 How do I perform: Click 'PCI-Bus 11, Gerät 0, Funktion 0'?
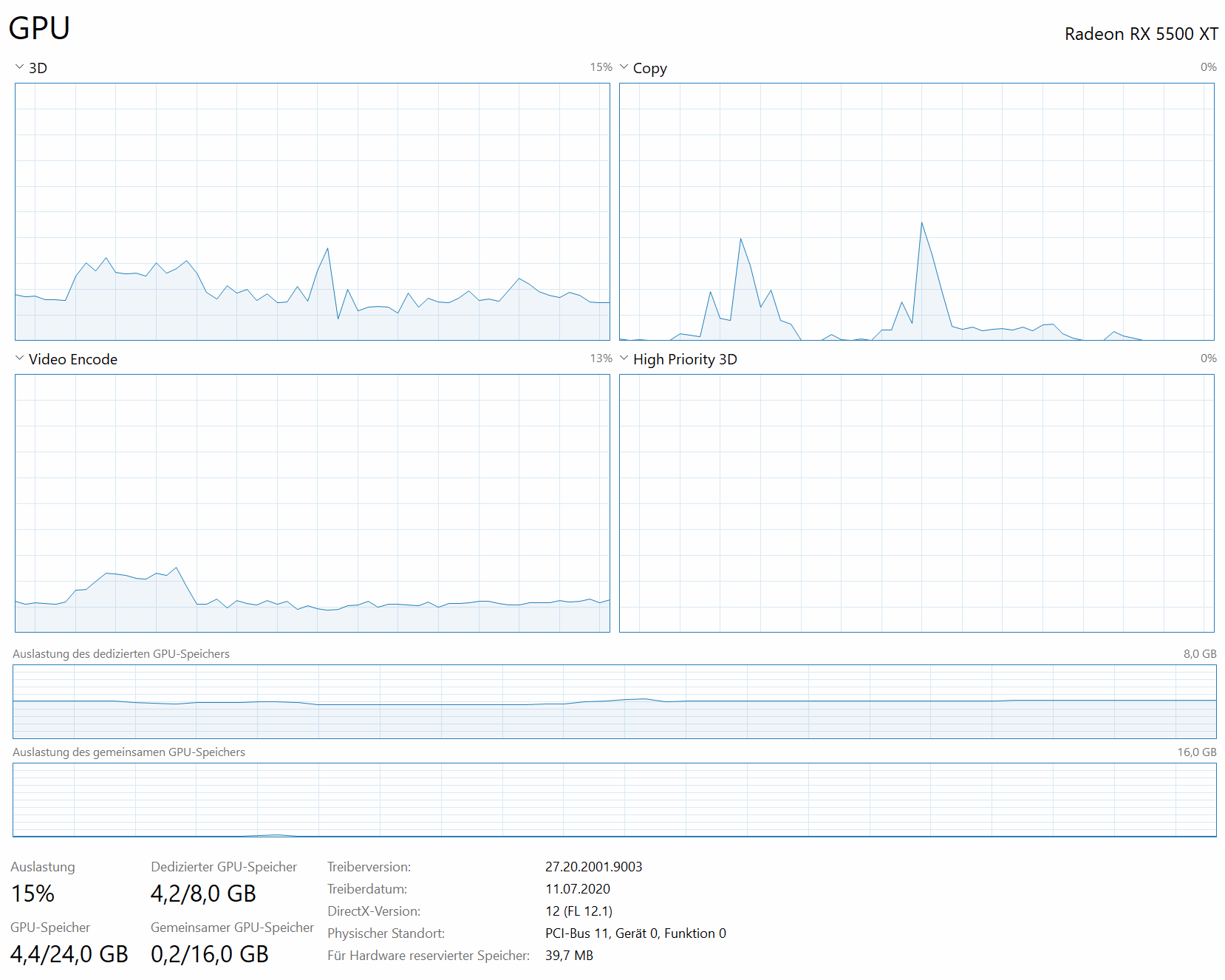pos(636,933)
